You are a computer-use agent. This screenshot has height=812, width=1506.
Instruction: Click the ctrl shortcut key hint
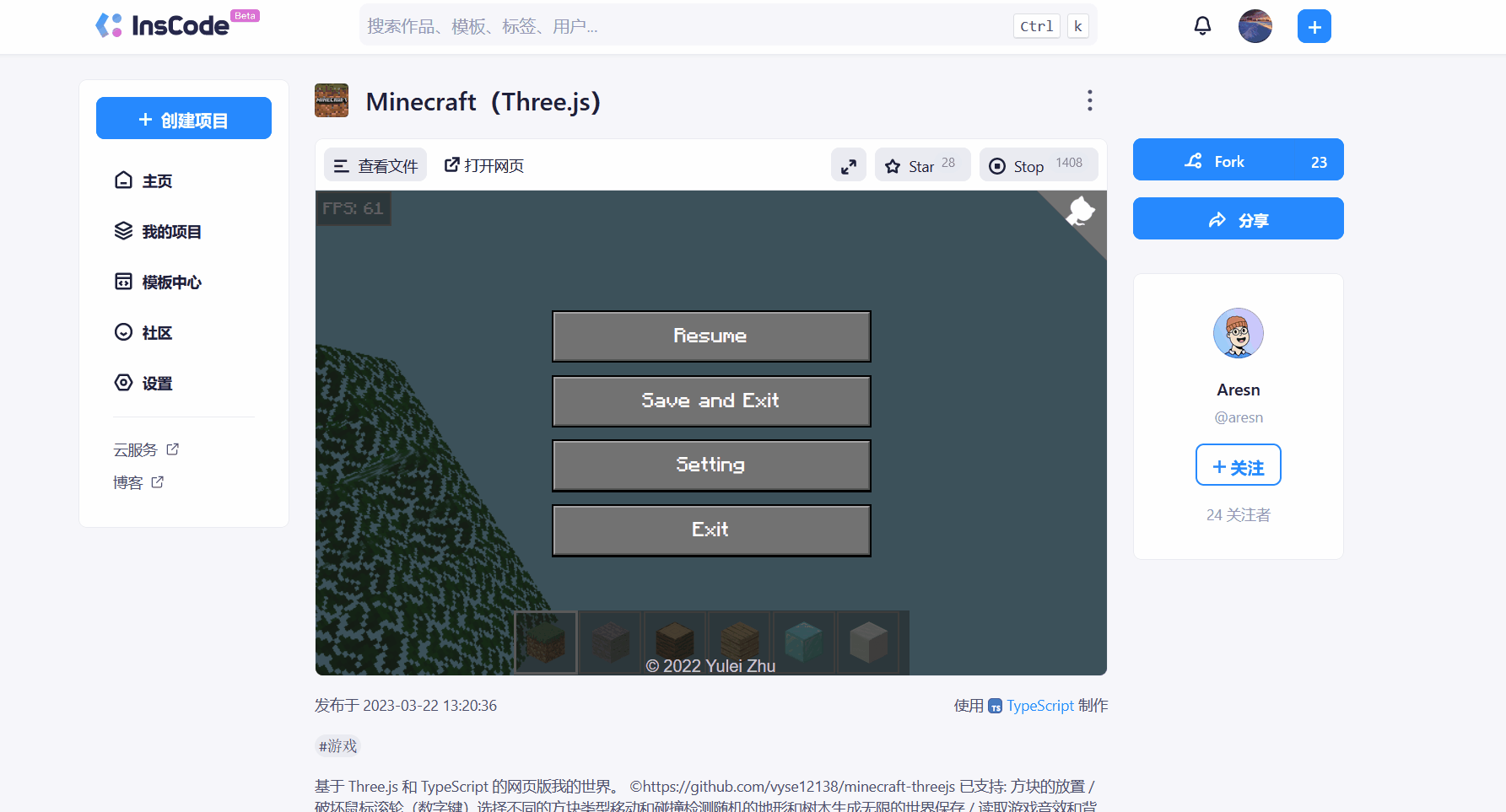[1036, 26]
